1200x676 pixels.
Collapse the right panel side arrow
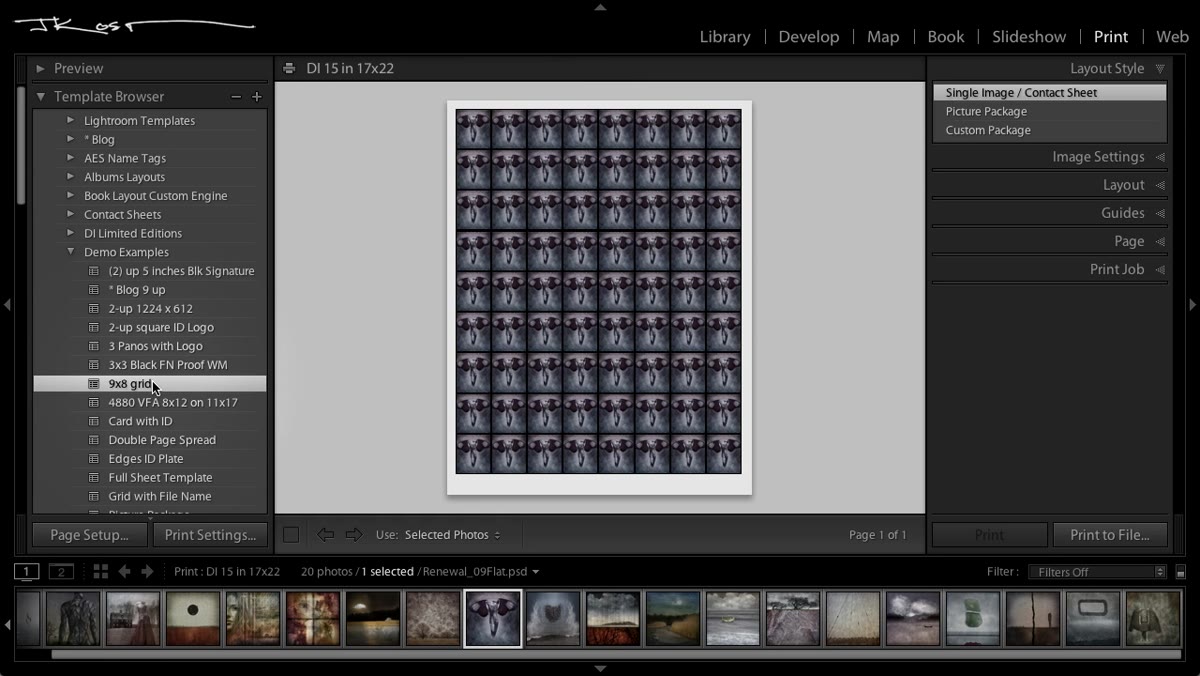(x=1193, y=305)
